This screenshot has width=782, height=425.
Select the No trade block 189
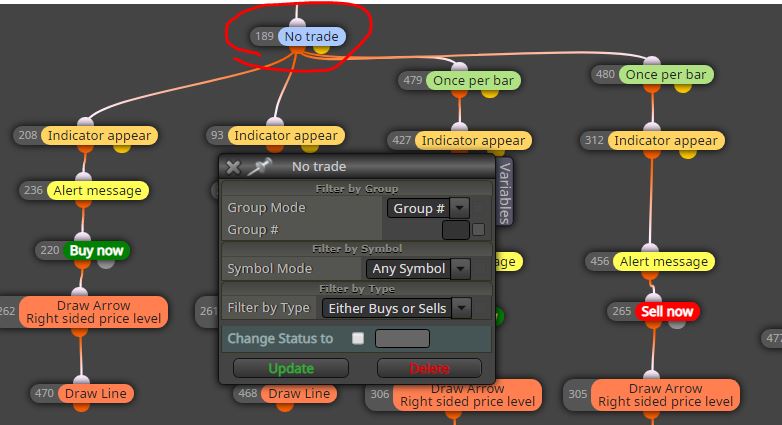pos(311,36)
